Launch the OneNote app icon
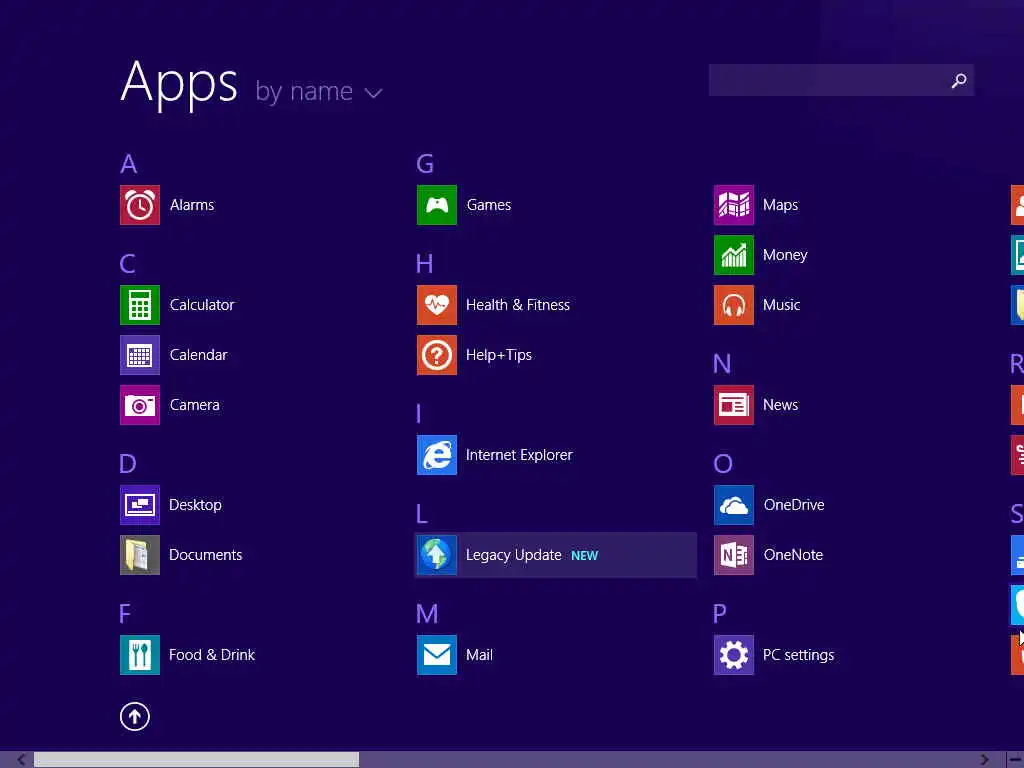 coord(734,555)
